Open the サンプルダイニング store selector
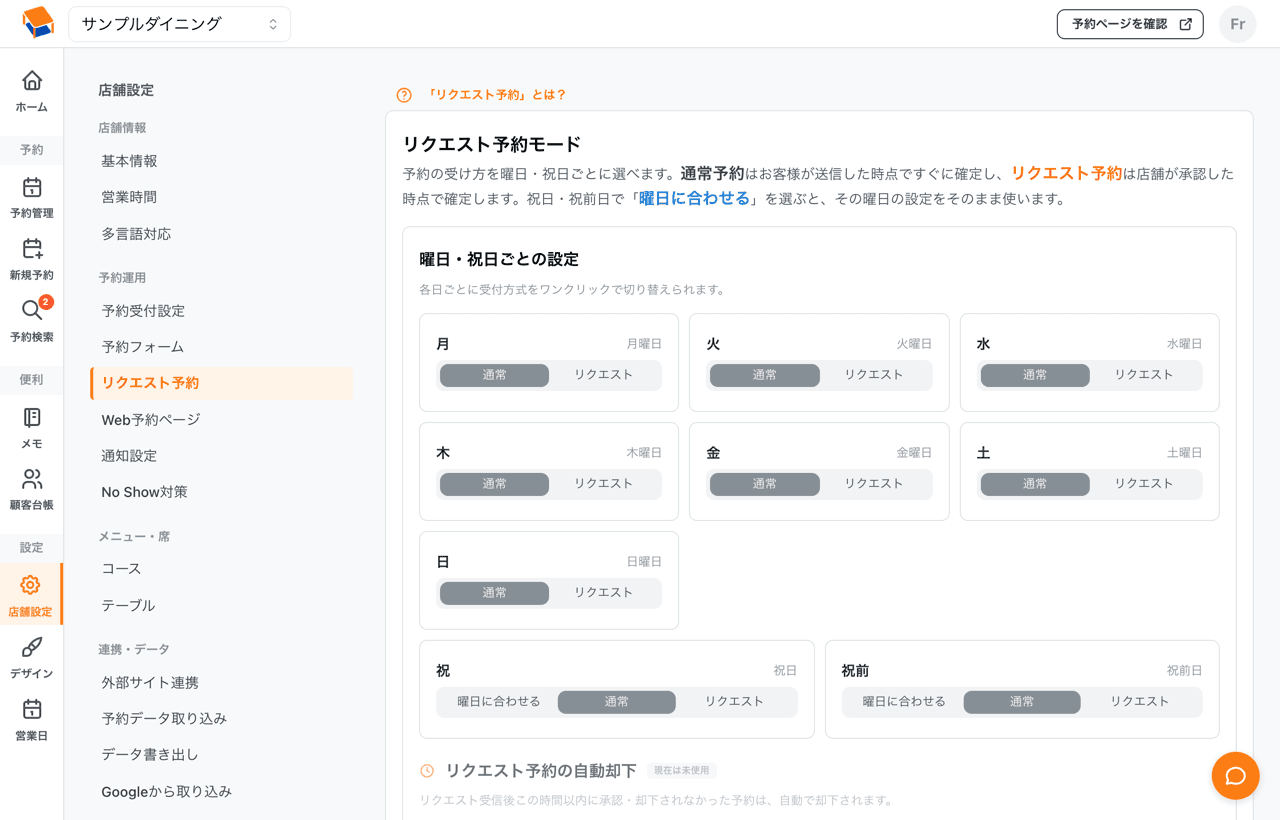The height and width of the screenshot is (820, 1280). point(180,24)
